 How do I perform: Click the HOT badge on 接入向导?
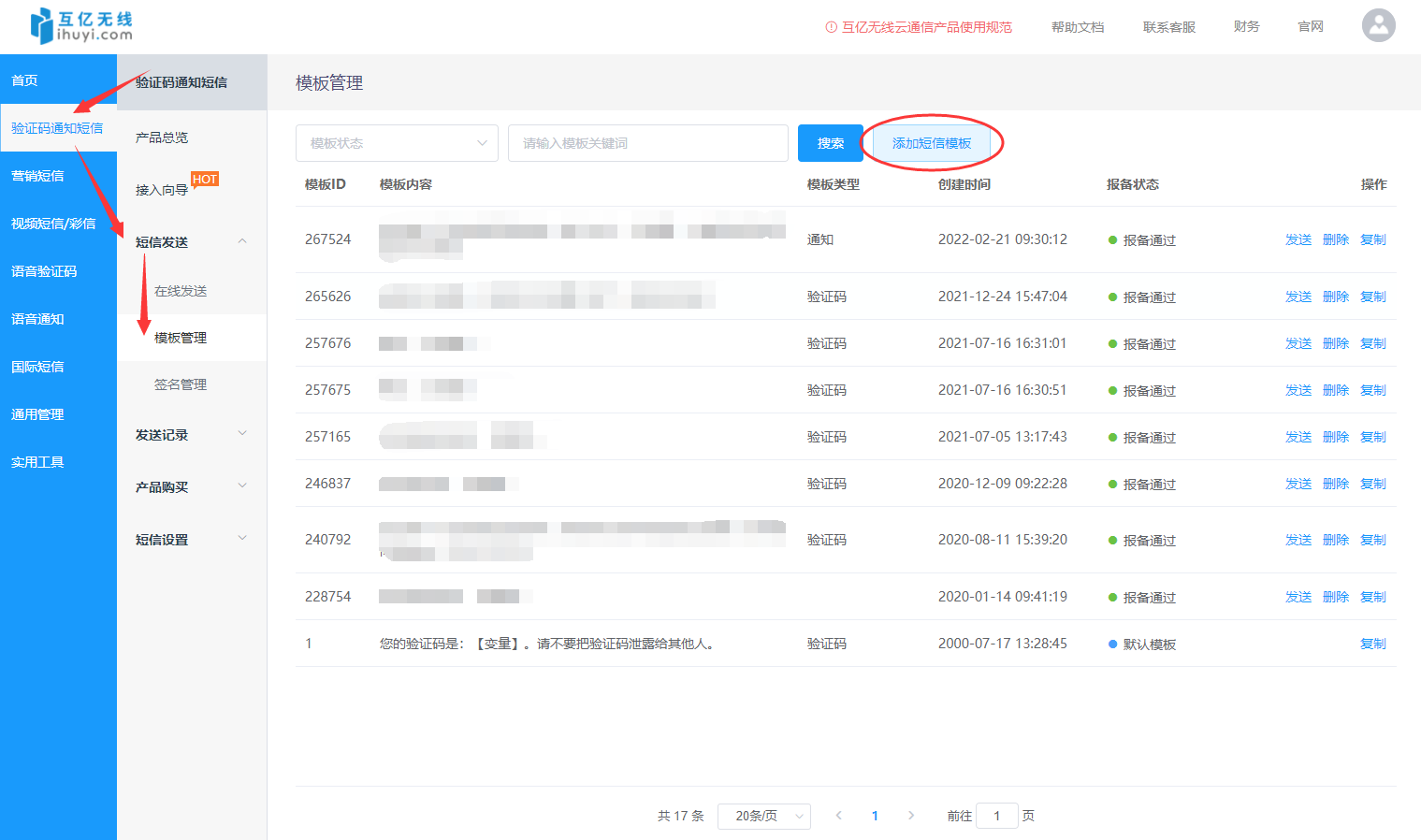(x=204, y=178)
